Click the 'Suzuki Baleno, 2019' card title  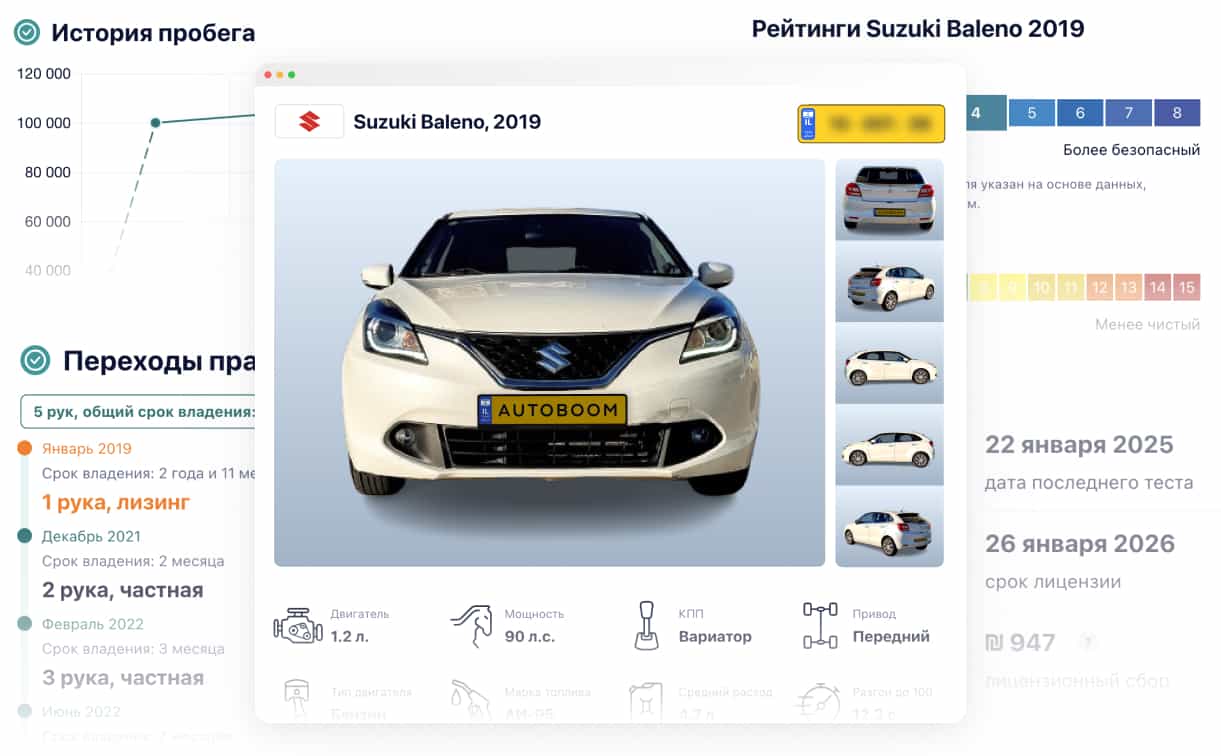(447, 122)
